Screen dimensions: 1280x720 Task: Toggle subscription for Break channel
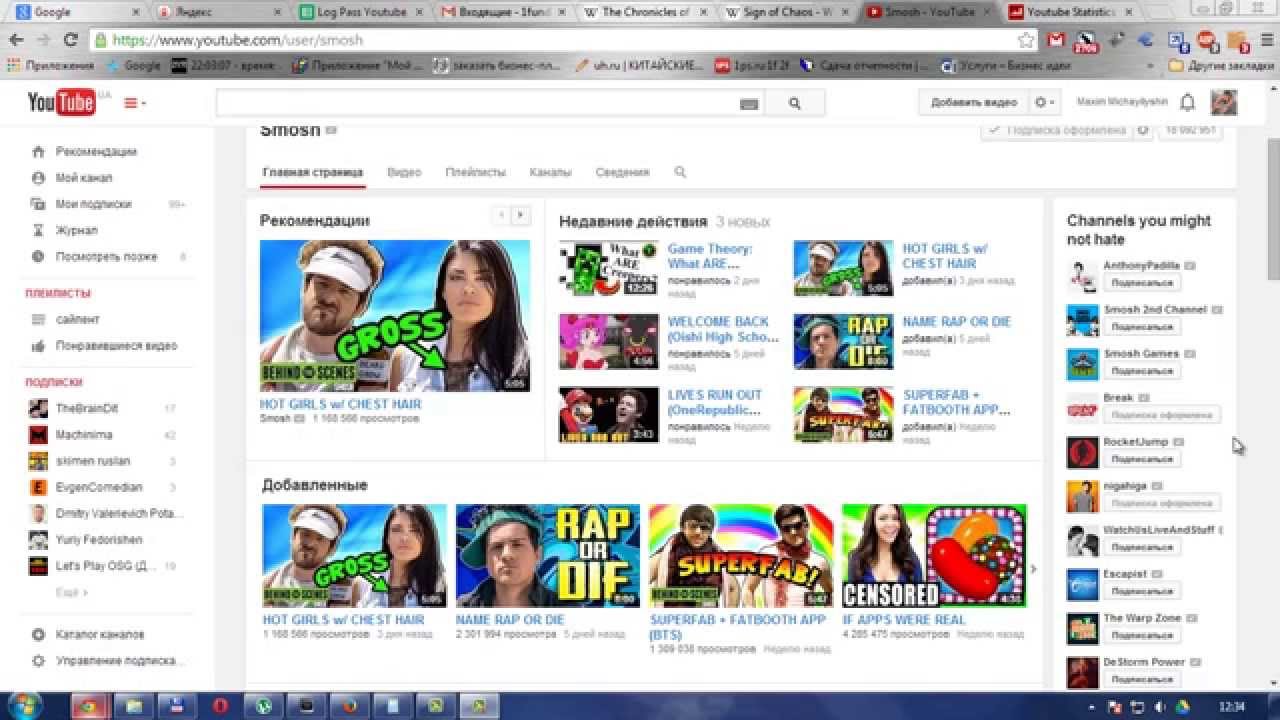(1161, 415)
